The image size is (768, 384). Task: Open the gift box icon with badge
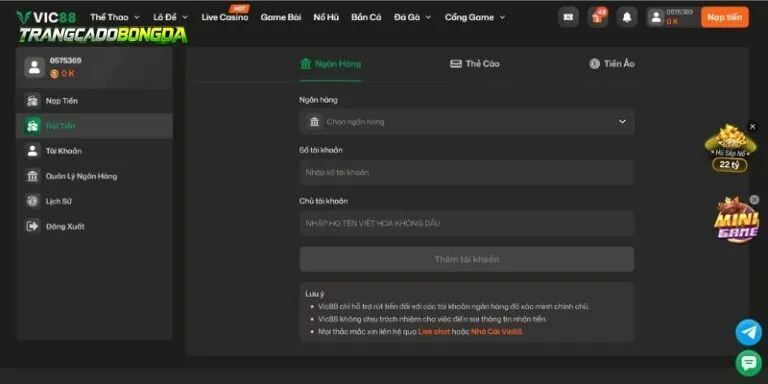(598, 17)
